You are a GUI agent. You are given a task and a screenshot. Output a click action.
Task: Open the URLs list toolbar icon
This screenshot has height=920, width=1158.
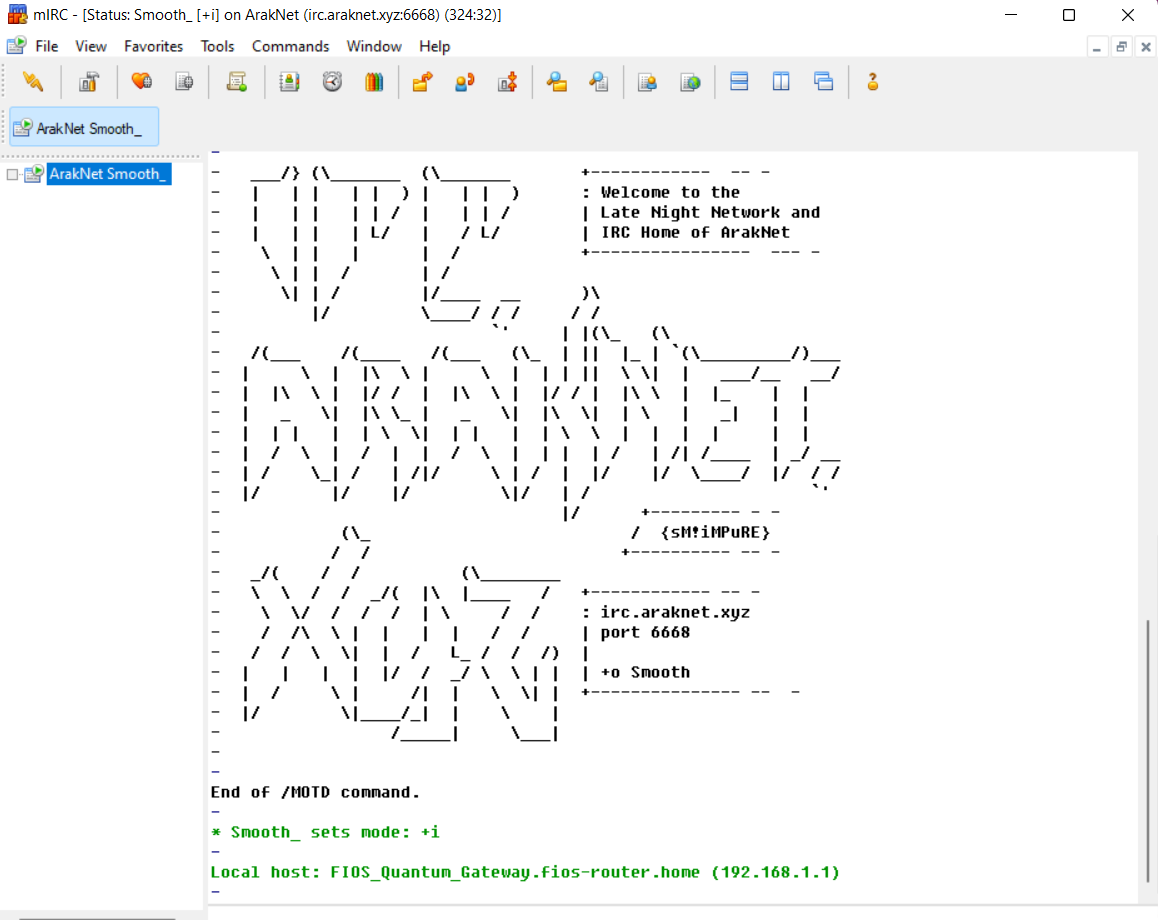(691, 82)
